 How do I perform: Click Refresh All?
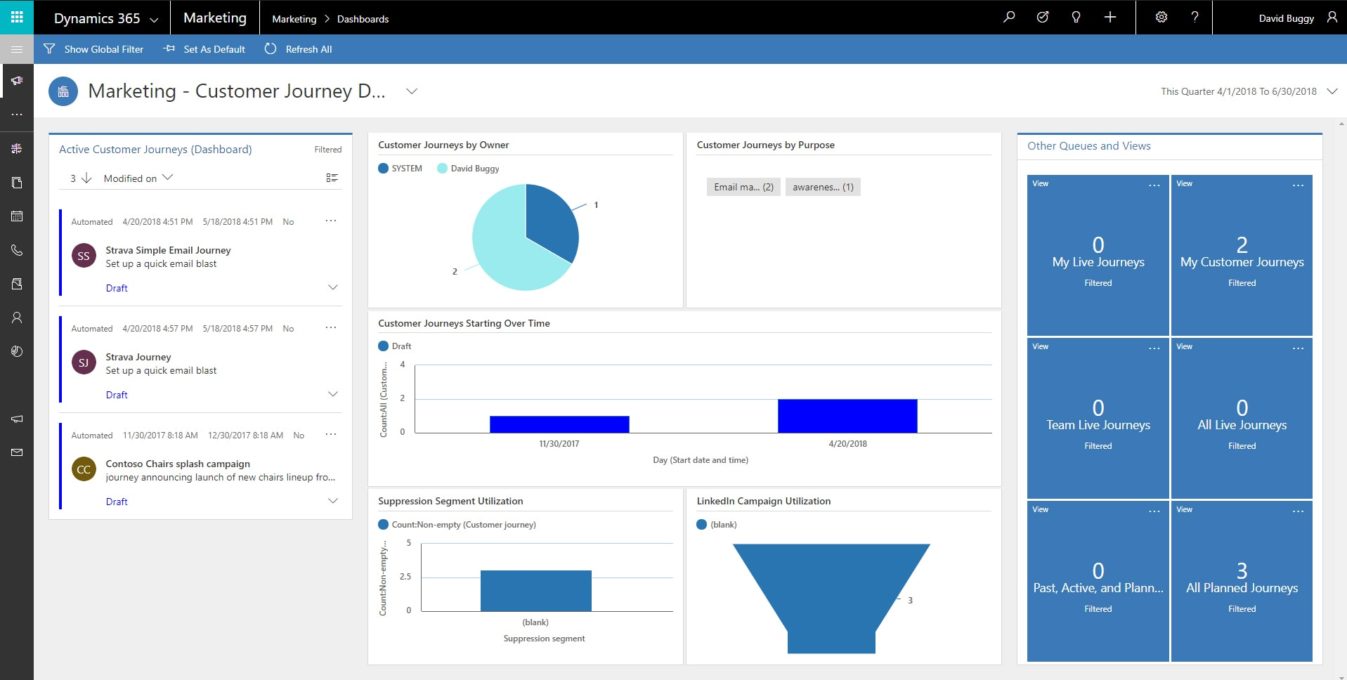298,49
